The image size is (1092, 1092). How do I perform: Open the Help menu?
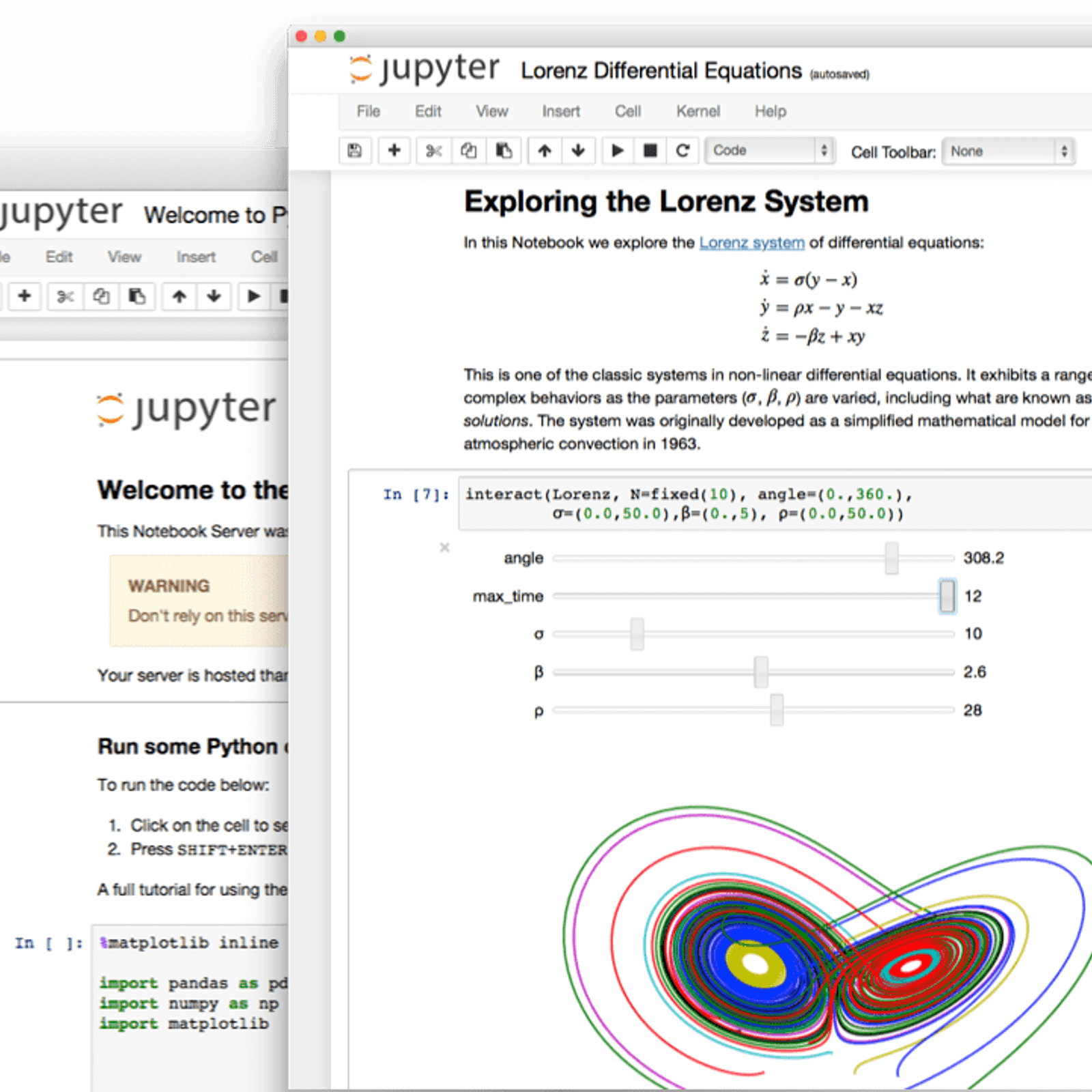point(770,111)
